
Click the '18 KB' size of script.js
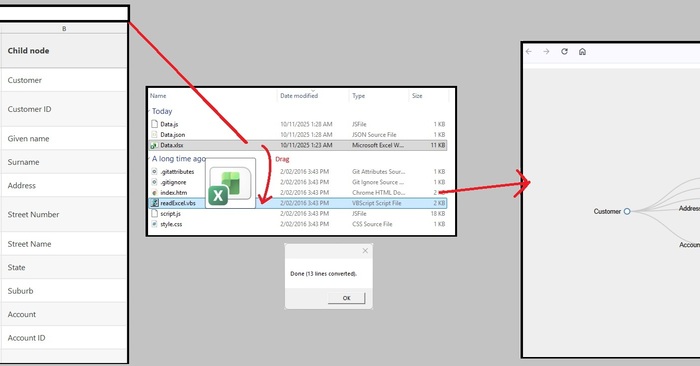point(438,214)
